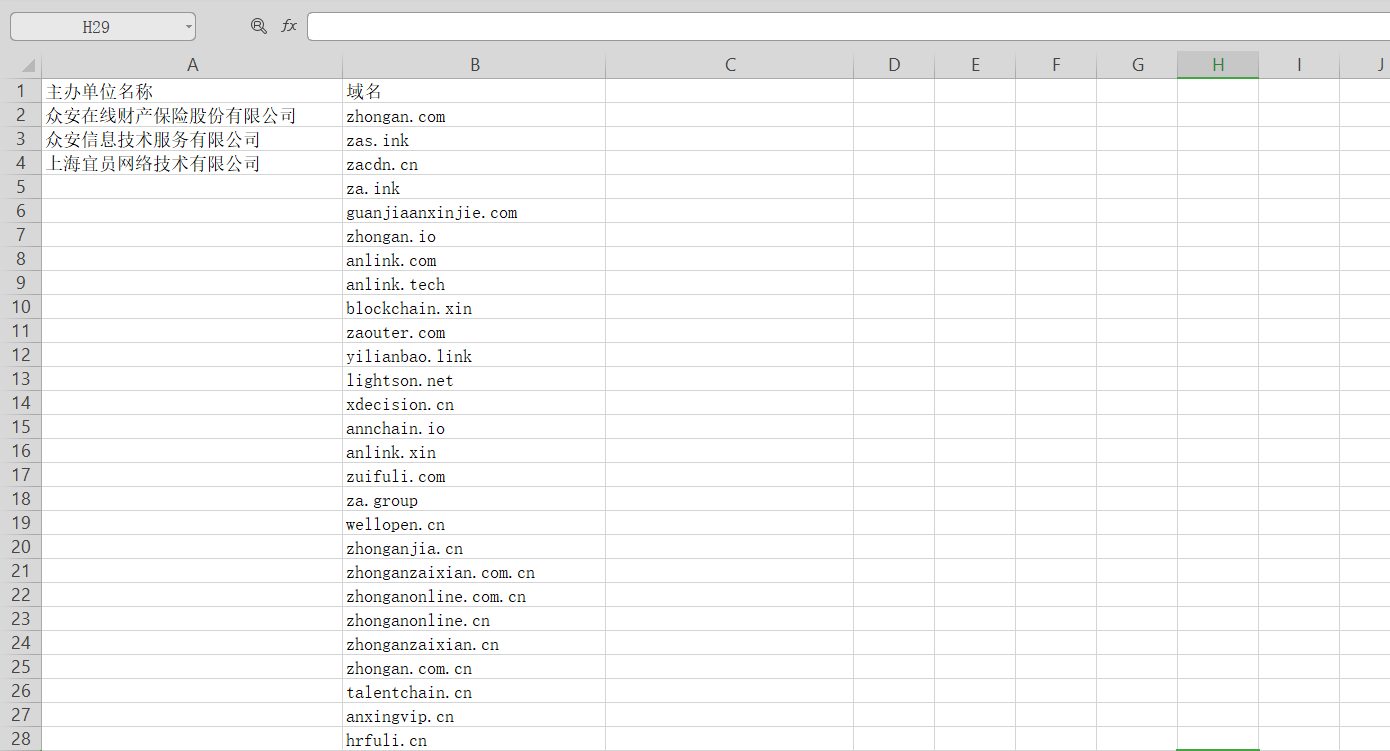Click the za.group cell
Screen dimensions: 1390x751
474,499
